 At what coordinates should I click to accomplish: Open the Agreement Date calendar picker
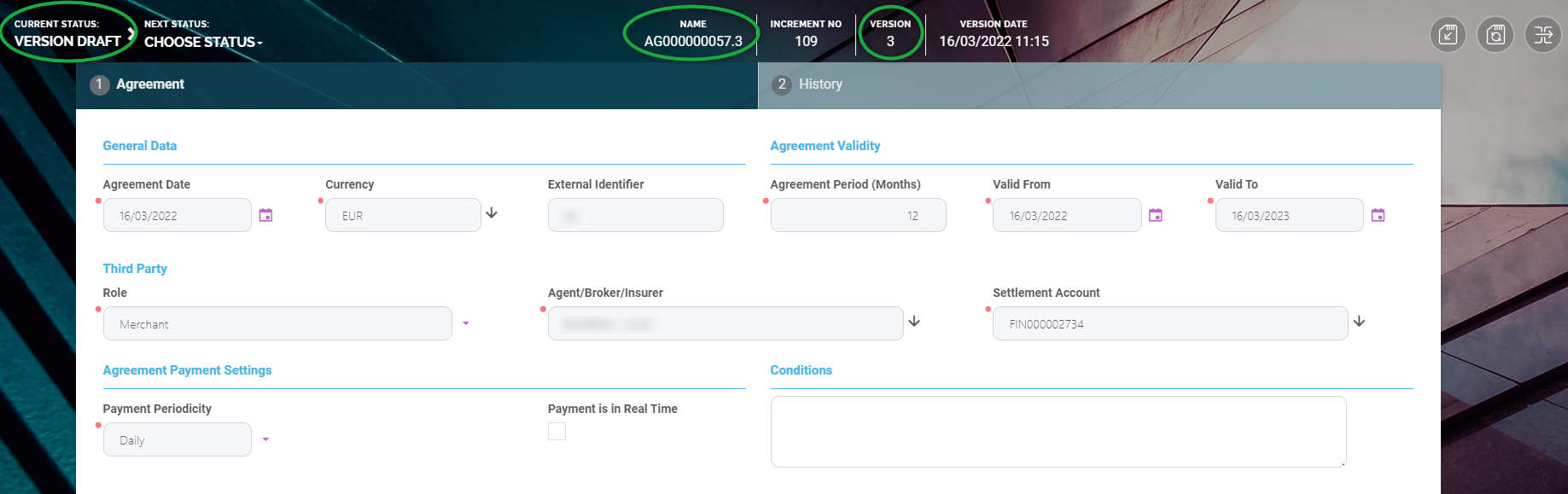265,215
